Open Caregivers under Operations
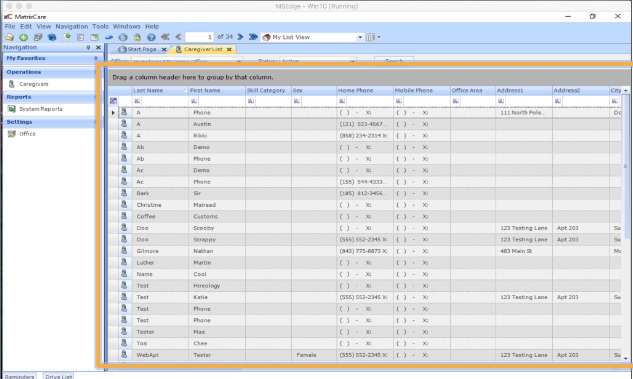The height and width of the screenshot is (379, 633). pos(34,84)
